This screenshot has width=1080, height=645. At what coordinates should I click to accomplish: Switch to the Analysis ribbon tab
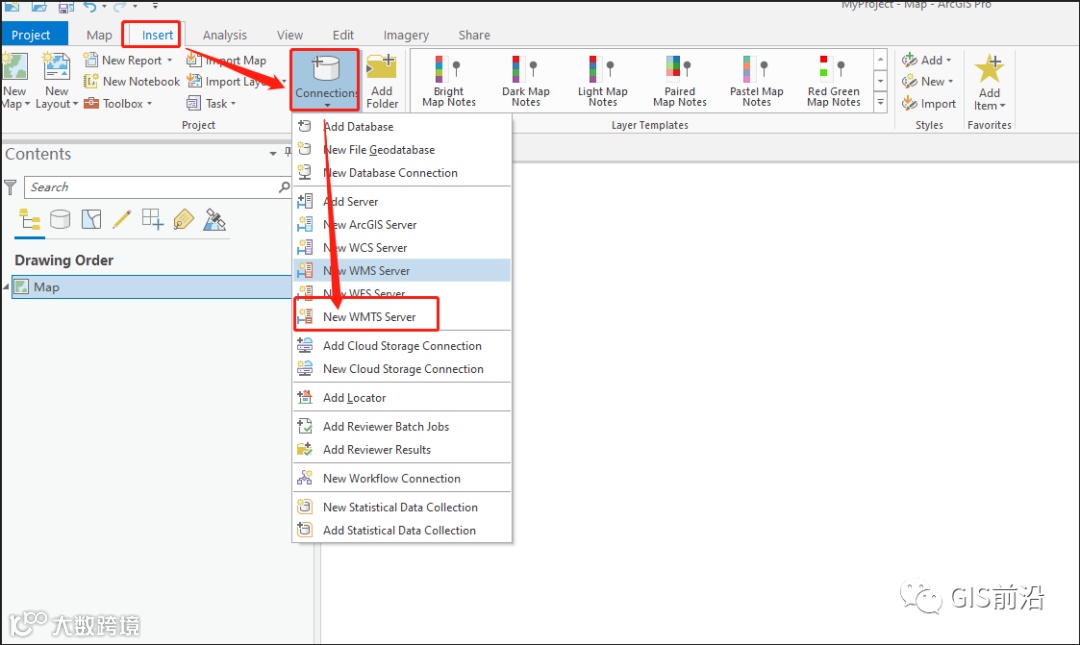[x=225, y=34]
